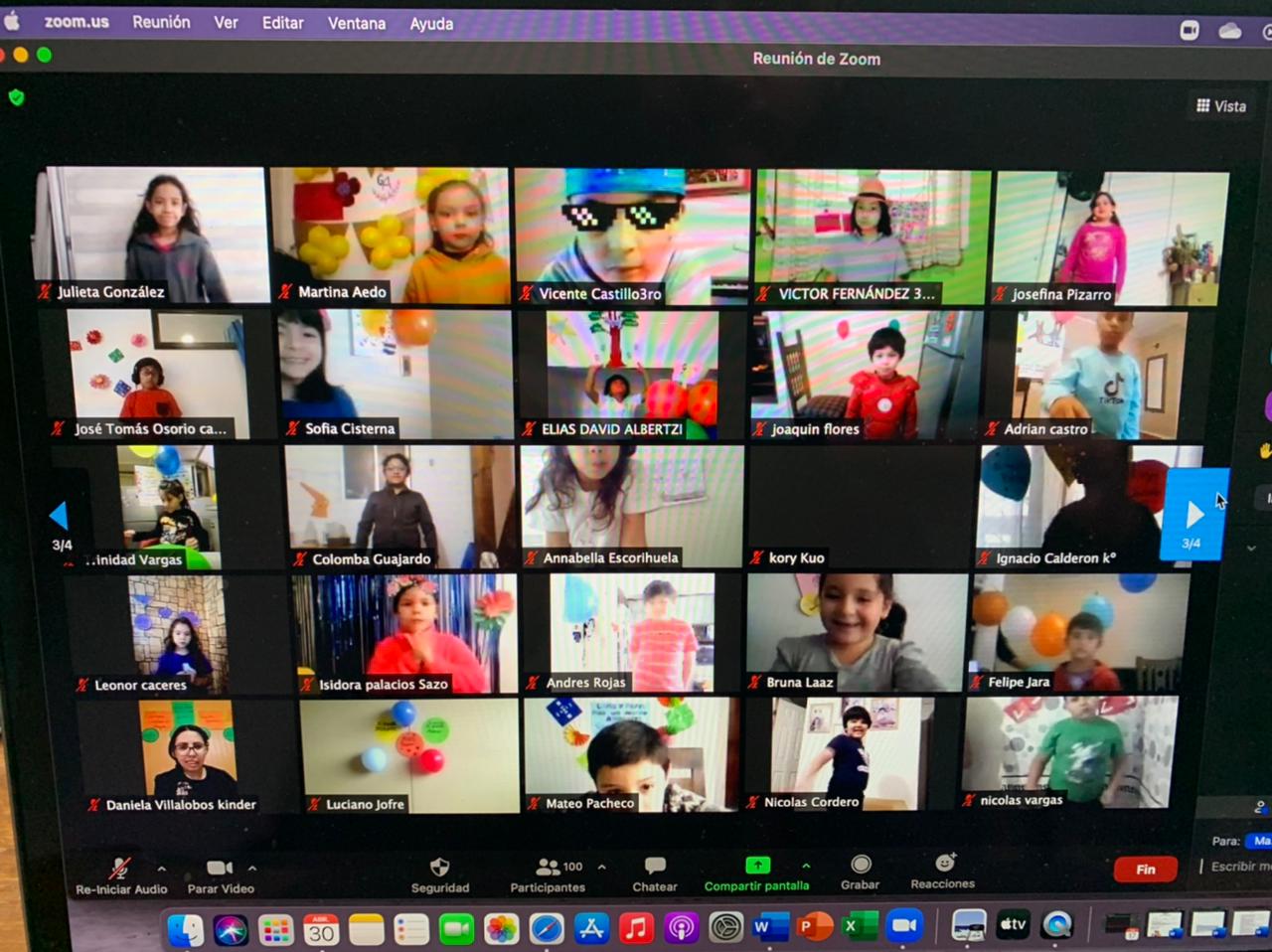The image size is (1272, 952).
Task: Open the Chatear chat panel
Action: coord(654,867)
